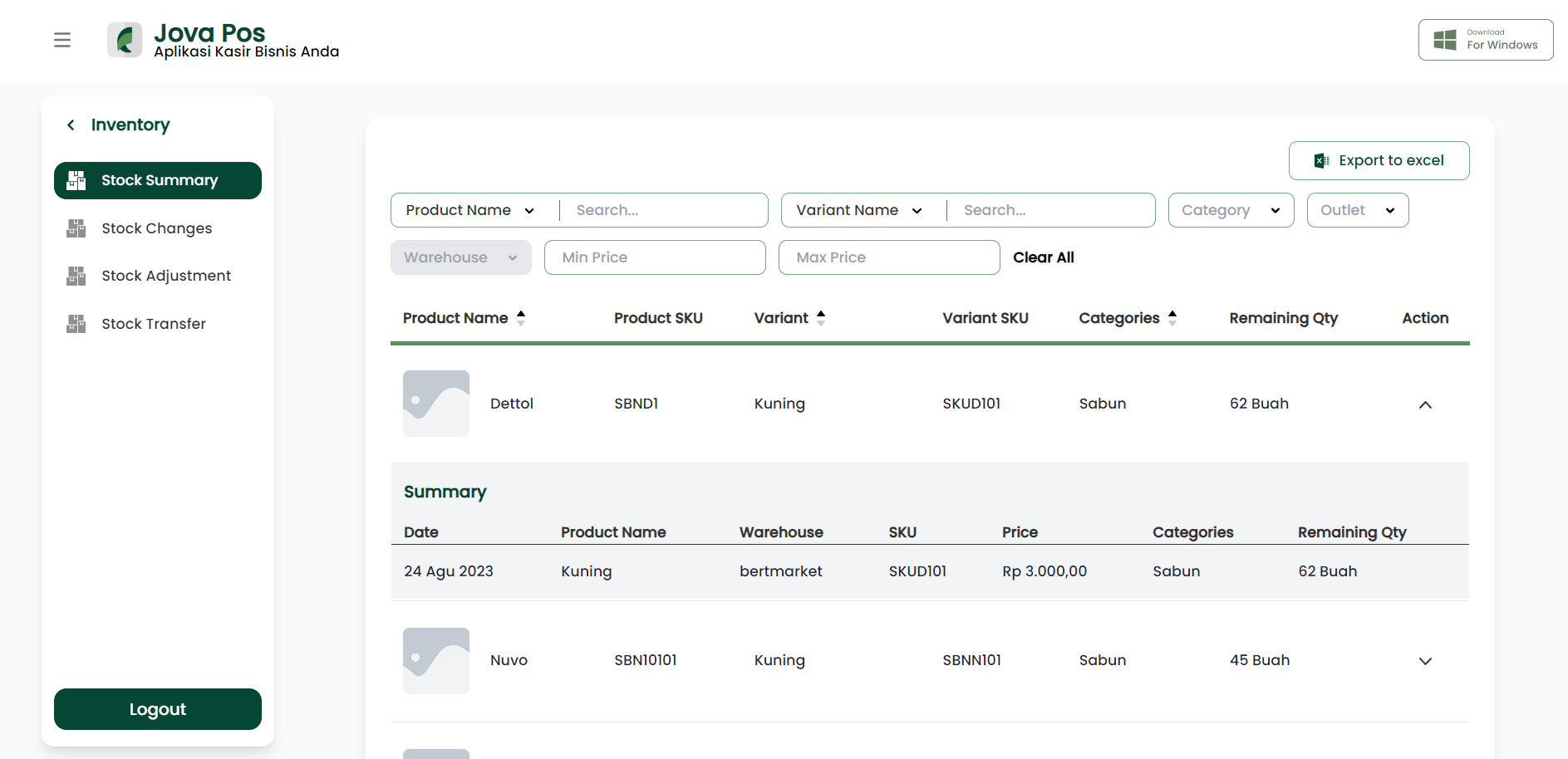Expand the Nuvo row details
The height and width of the screenshot is (759, 1568).
click(x=1425, y=661)
